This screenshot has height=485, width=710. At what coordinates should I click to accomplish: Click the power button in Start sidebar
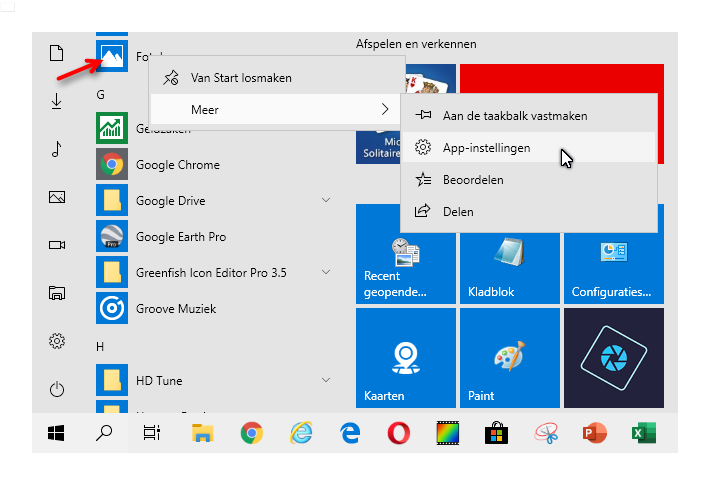tap(57, 389)
